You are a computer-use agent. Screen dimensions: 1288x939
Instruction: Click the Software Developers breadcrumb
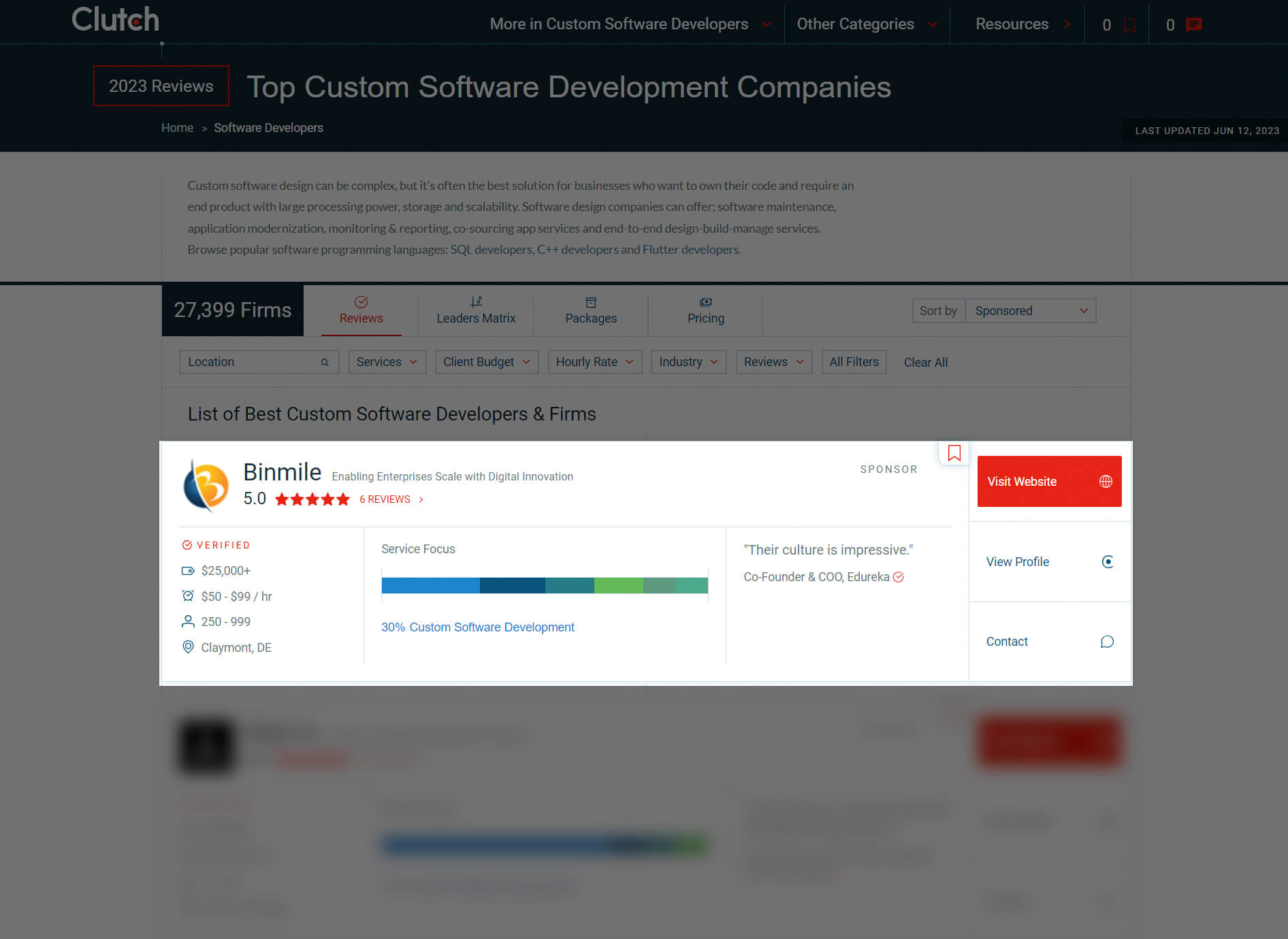268,128
